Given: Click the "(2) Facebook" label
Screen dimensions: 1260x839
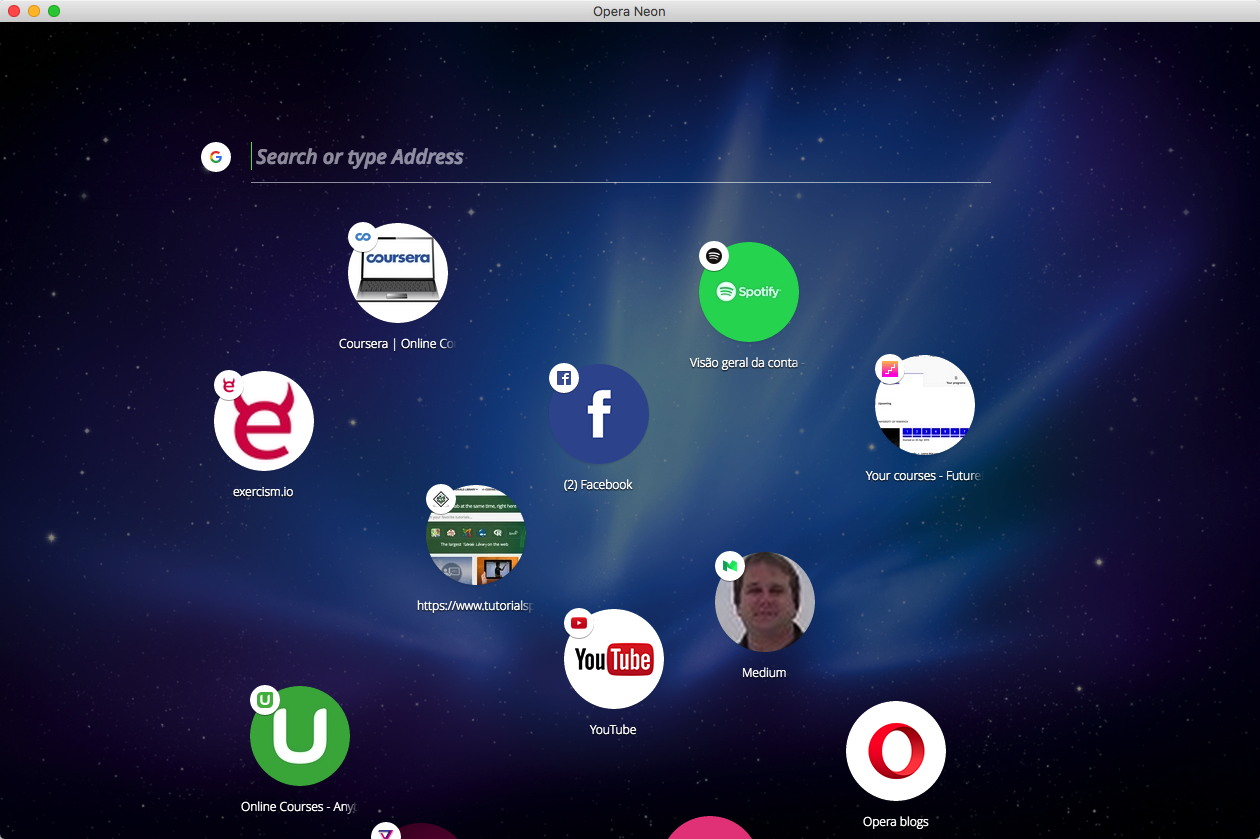Looking at the screenshot, I should click(598, 485).
